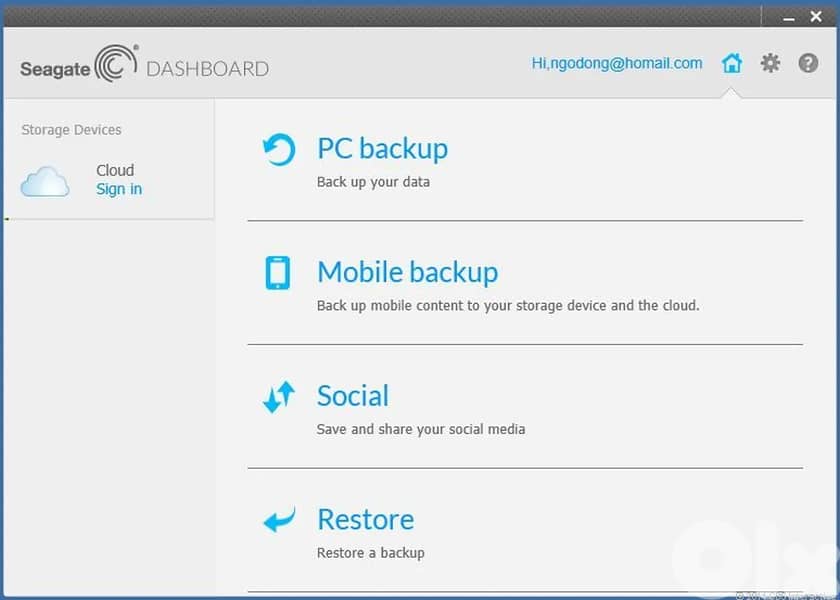This screenshot has width=840, height=600.
Task: Open settings via the gear icon
Action: (x=770, y=63)
